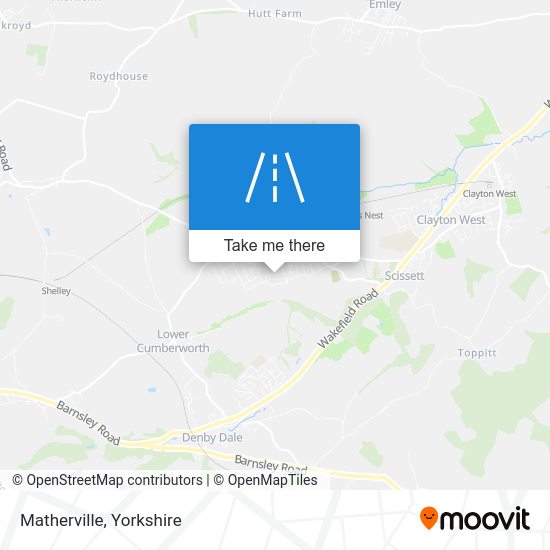Click the Wakefield Road street label
The height and width of the screenshot is (550, 550).
click(348, 318)
